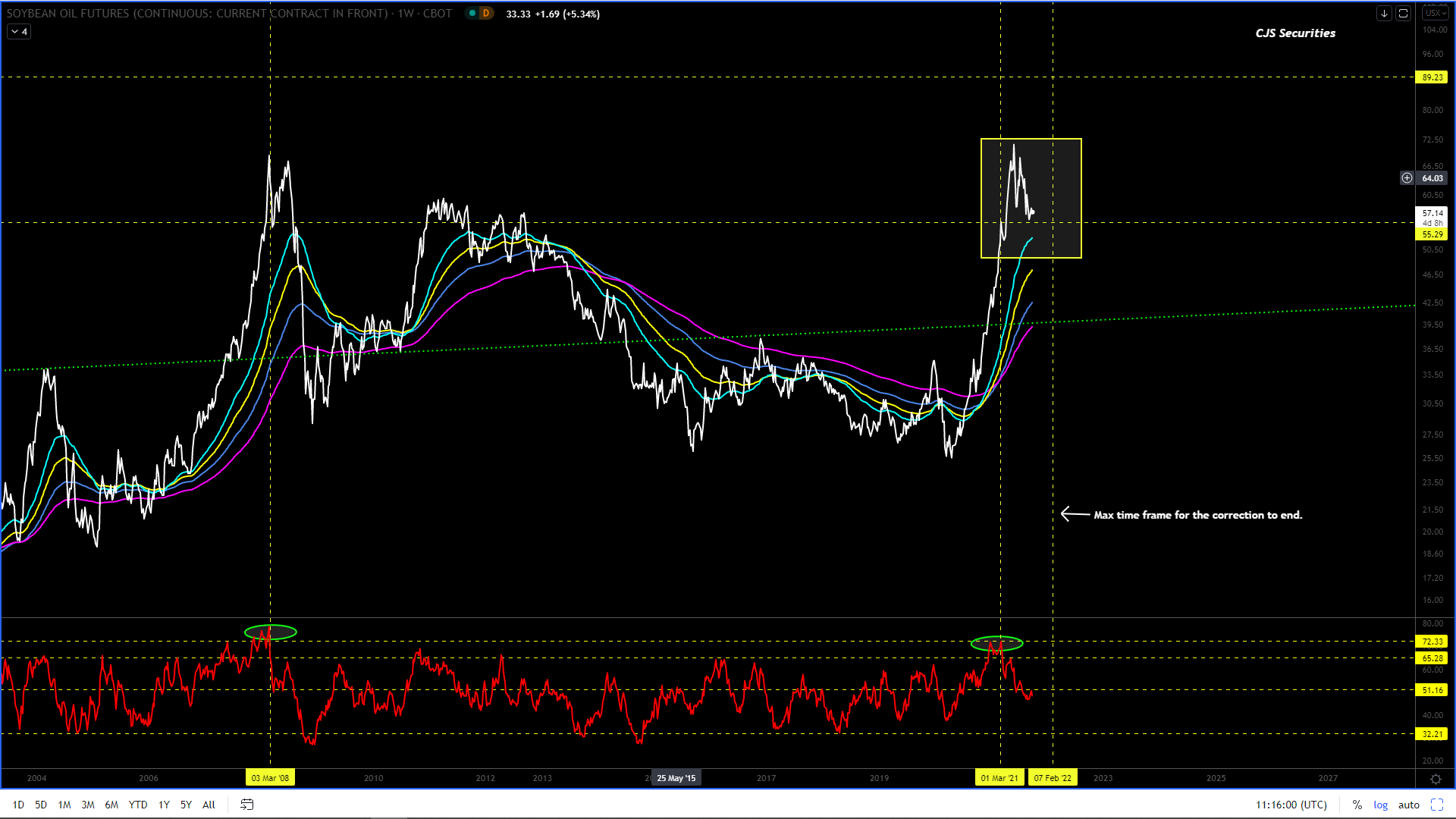Screen dimensions: 1456x819
Task: Toggle log scale mode
Action: click(1381, 805)
